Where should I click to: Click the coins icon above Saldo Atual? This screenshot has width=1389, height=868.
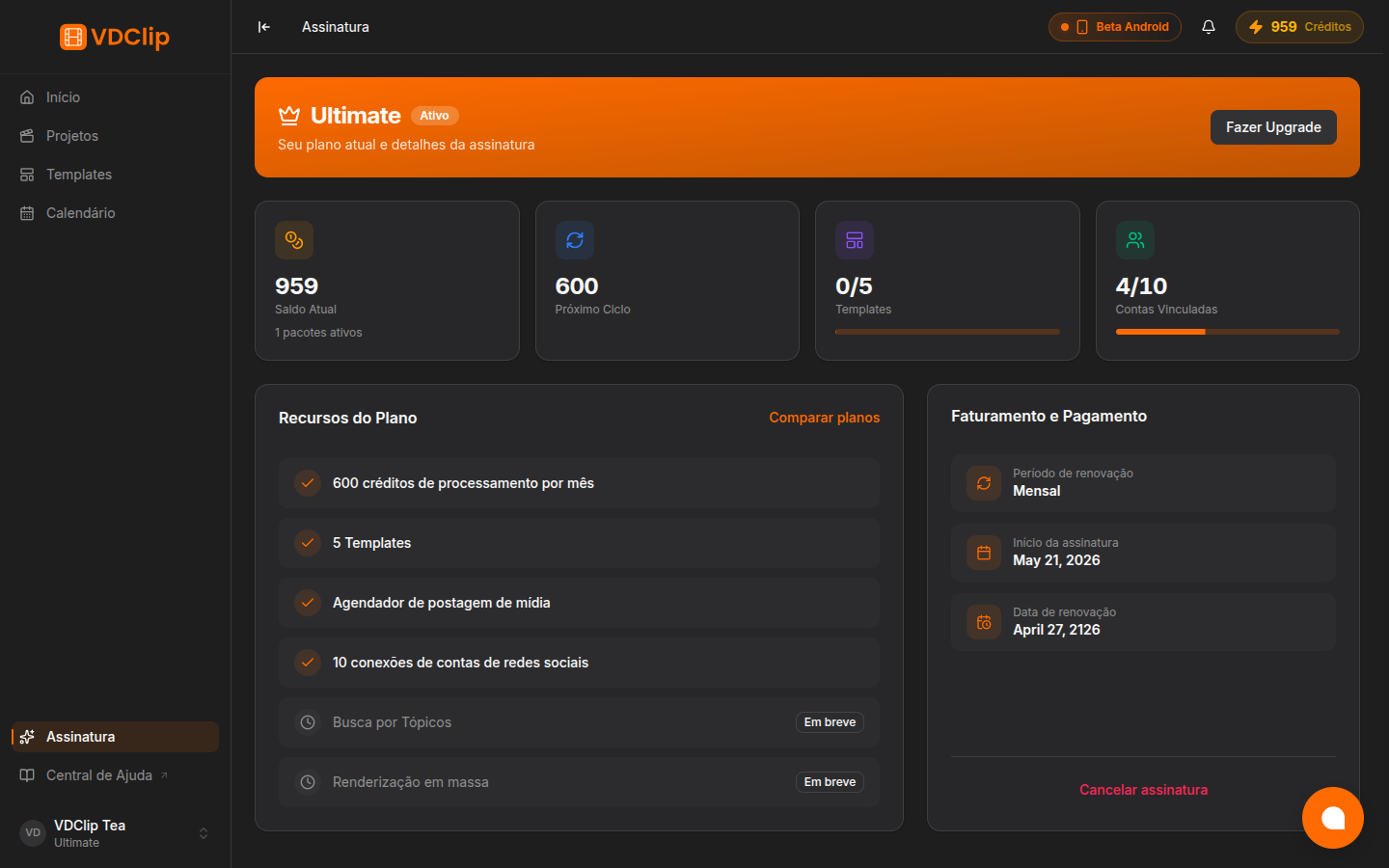(x=294, y=240)
